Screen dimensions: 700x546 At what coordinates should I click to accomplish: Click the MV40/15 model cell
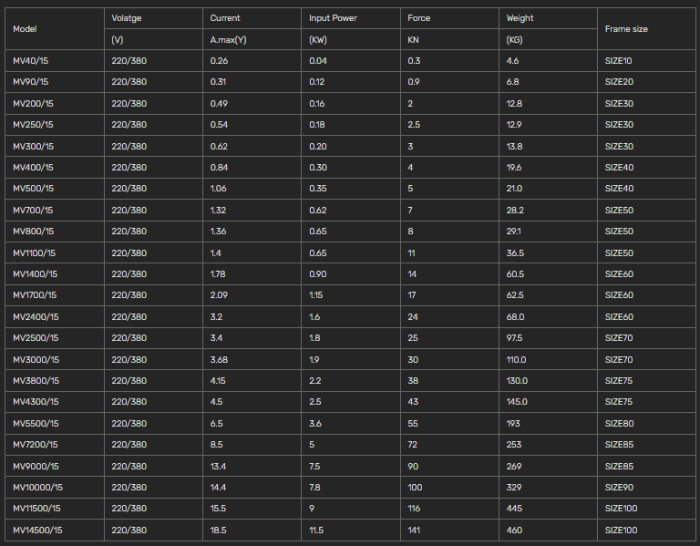[x=30, y=61]
